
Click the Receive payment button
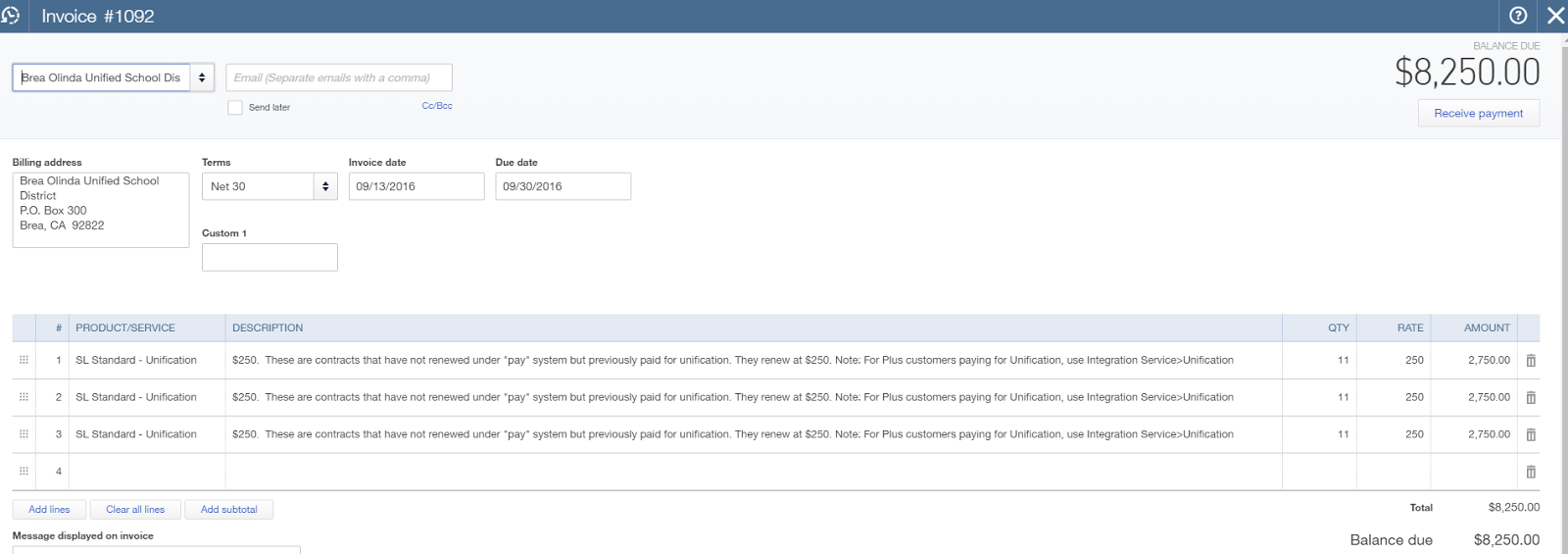point(1478,114)
